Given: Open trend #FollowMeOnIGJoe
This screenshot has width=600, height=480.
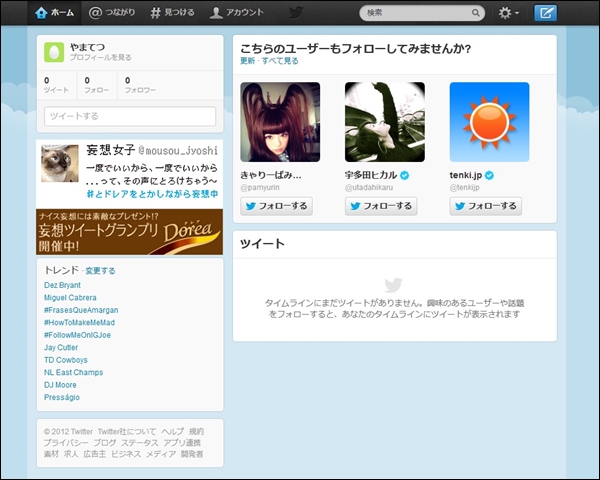Looking at the screenshot, I should click(77, 335).
